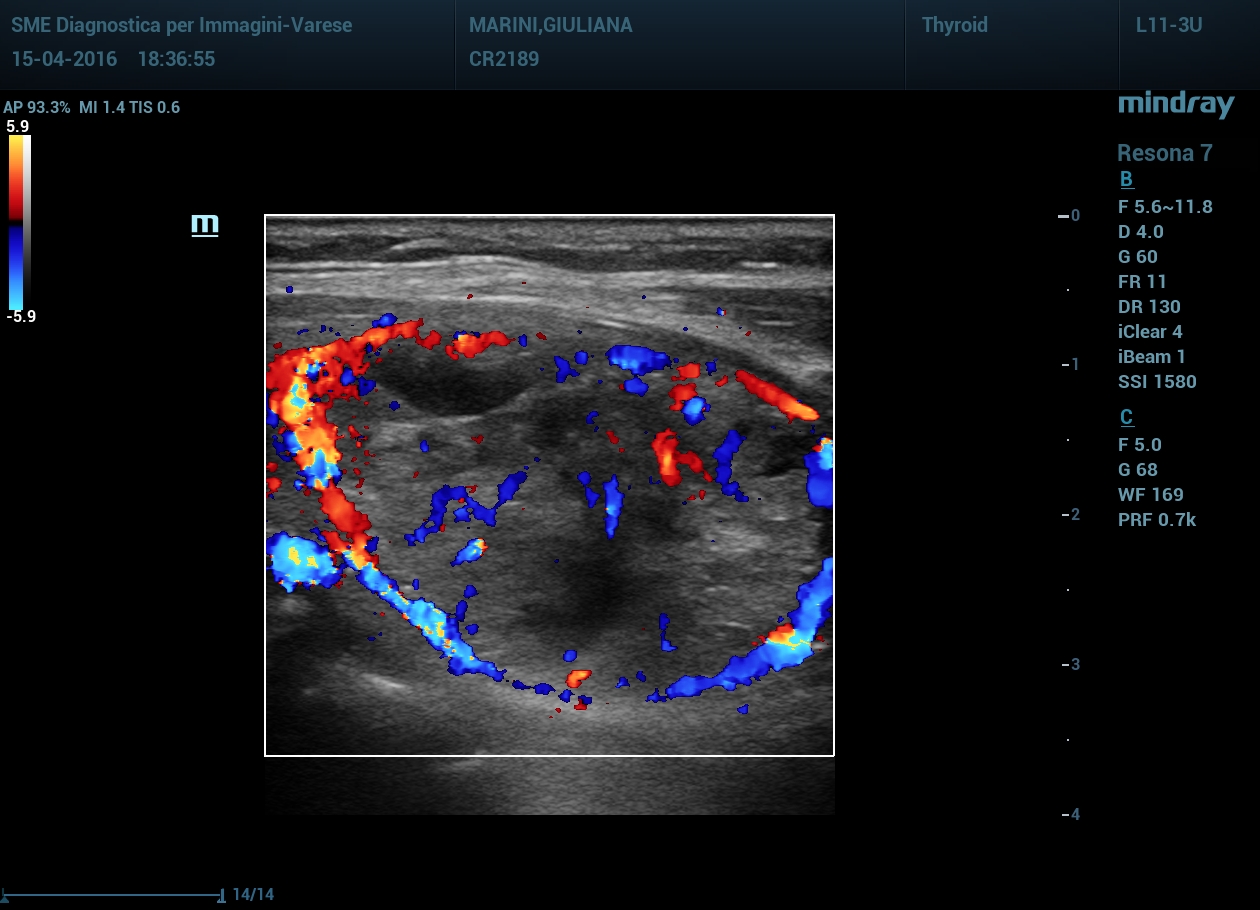Select the depth D 4.0 setting
1260x910 pixels.
tap(1140, 232)
